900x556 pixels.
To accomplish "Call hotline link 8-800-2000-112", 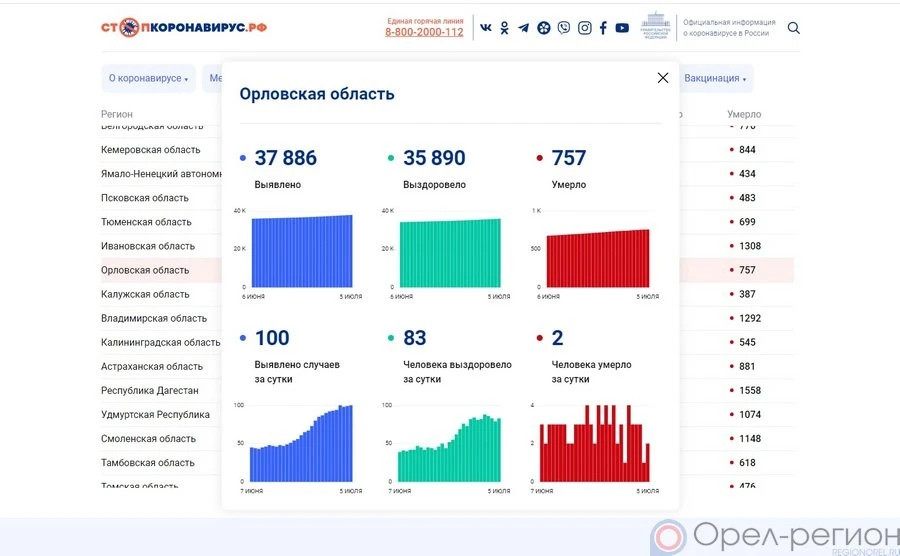I will 424,32.
